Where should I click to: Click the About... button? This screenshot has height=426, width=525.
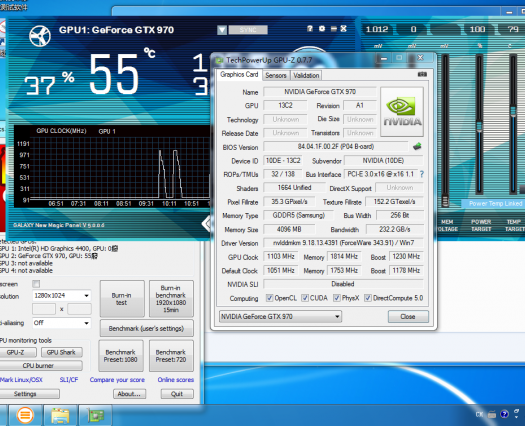(129, 394)
